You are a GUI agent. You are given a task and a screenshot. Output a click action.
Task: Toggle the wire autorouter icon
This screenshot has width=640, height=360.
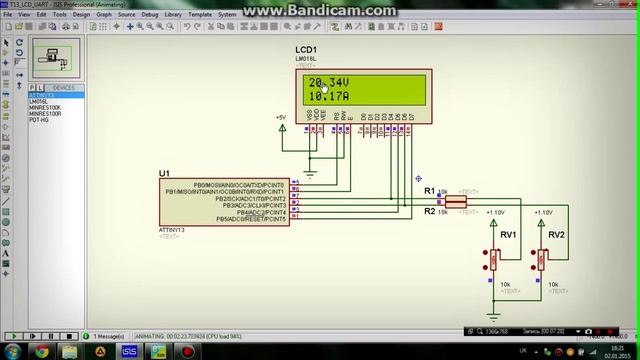(335, 27)
